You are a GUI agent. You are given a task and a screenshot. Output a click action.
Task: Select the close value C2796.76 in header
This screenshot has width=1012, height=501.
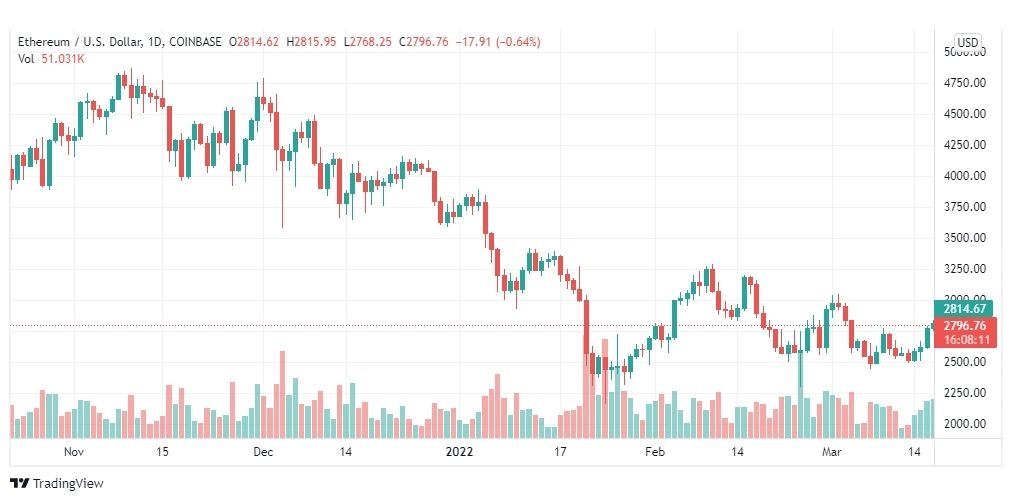coord(423,42)
